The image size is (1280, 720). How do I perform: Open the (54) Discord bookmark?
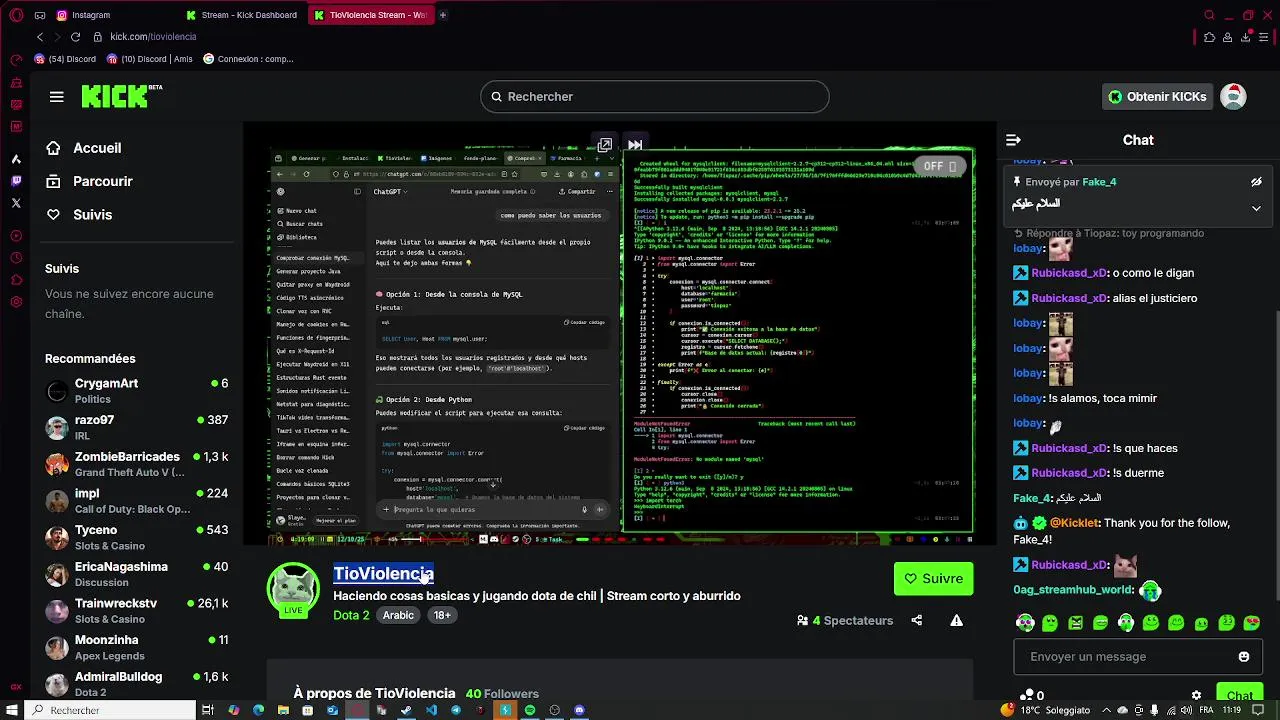pos(65,59)
